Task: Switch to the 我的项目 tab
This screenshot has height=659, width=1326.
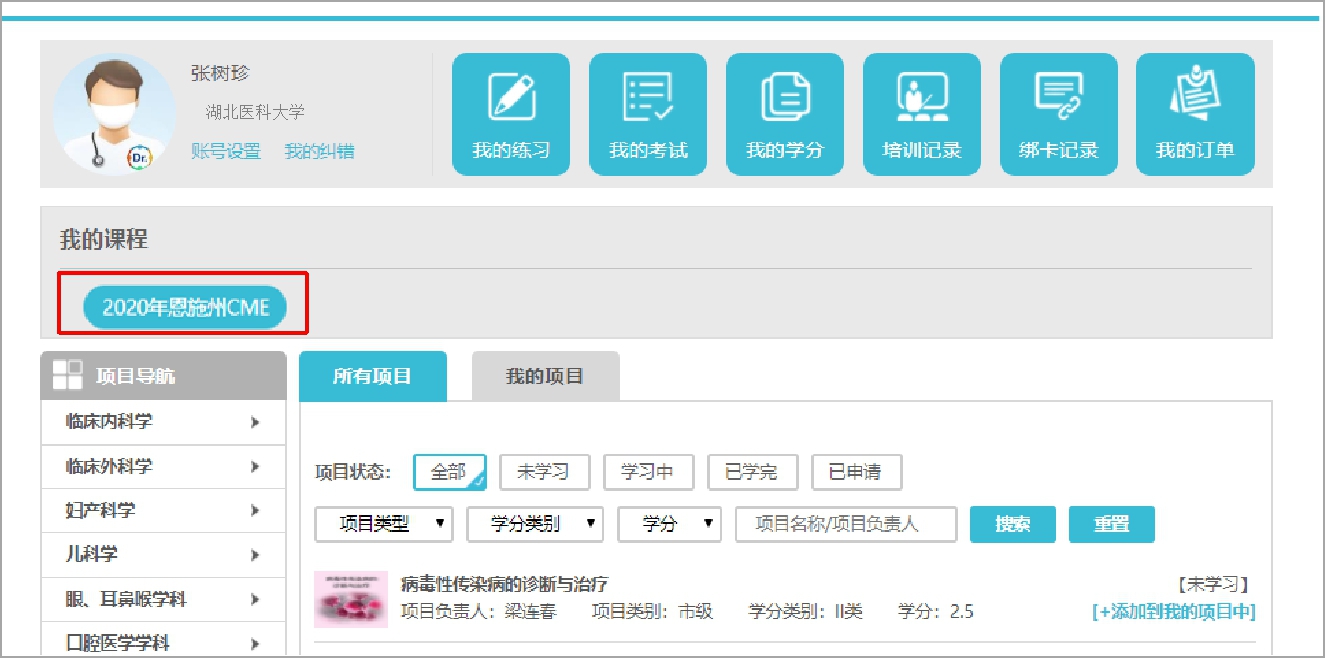Action: pyautogui.click(x=545, y=377)
